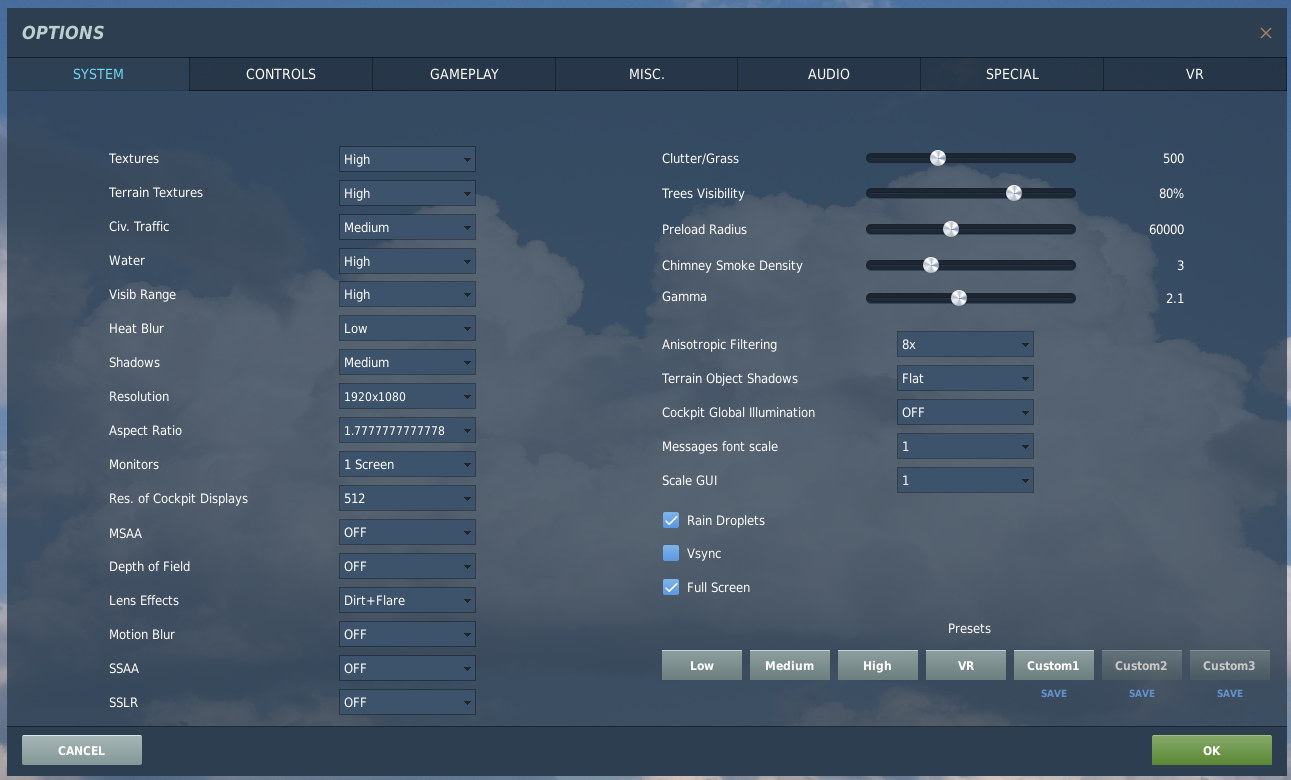1291x780 pixels.
Task: Close the Options window with X
Action: click(x=1265, y=33)
